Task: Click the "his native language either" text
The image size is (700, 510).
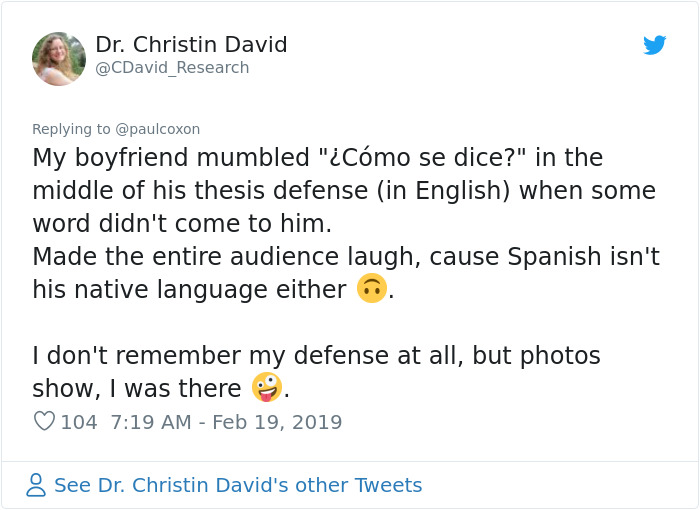Action: point(190,289)
